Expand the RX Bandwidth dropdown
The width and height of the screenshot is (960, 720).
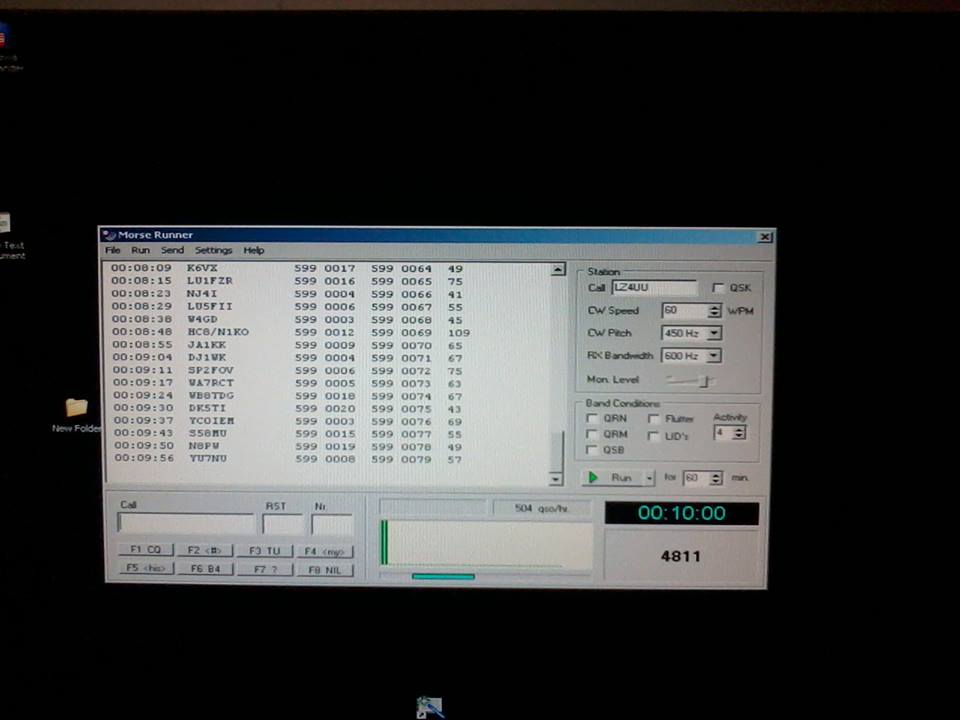[x=713, y=356]
